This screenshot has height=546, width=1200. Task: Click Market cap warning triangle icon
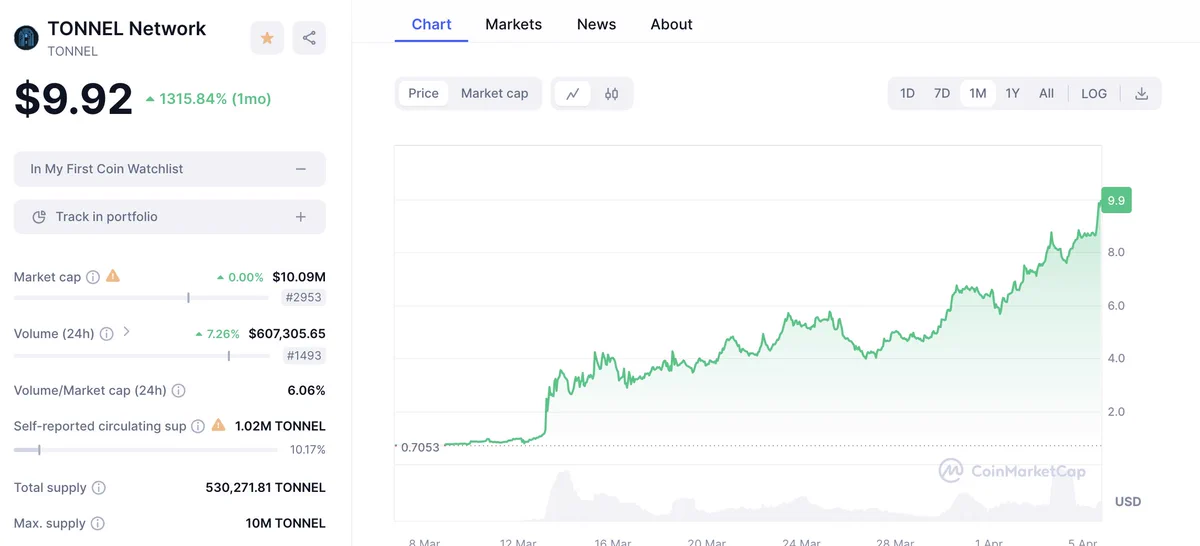point(113,276)
